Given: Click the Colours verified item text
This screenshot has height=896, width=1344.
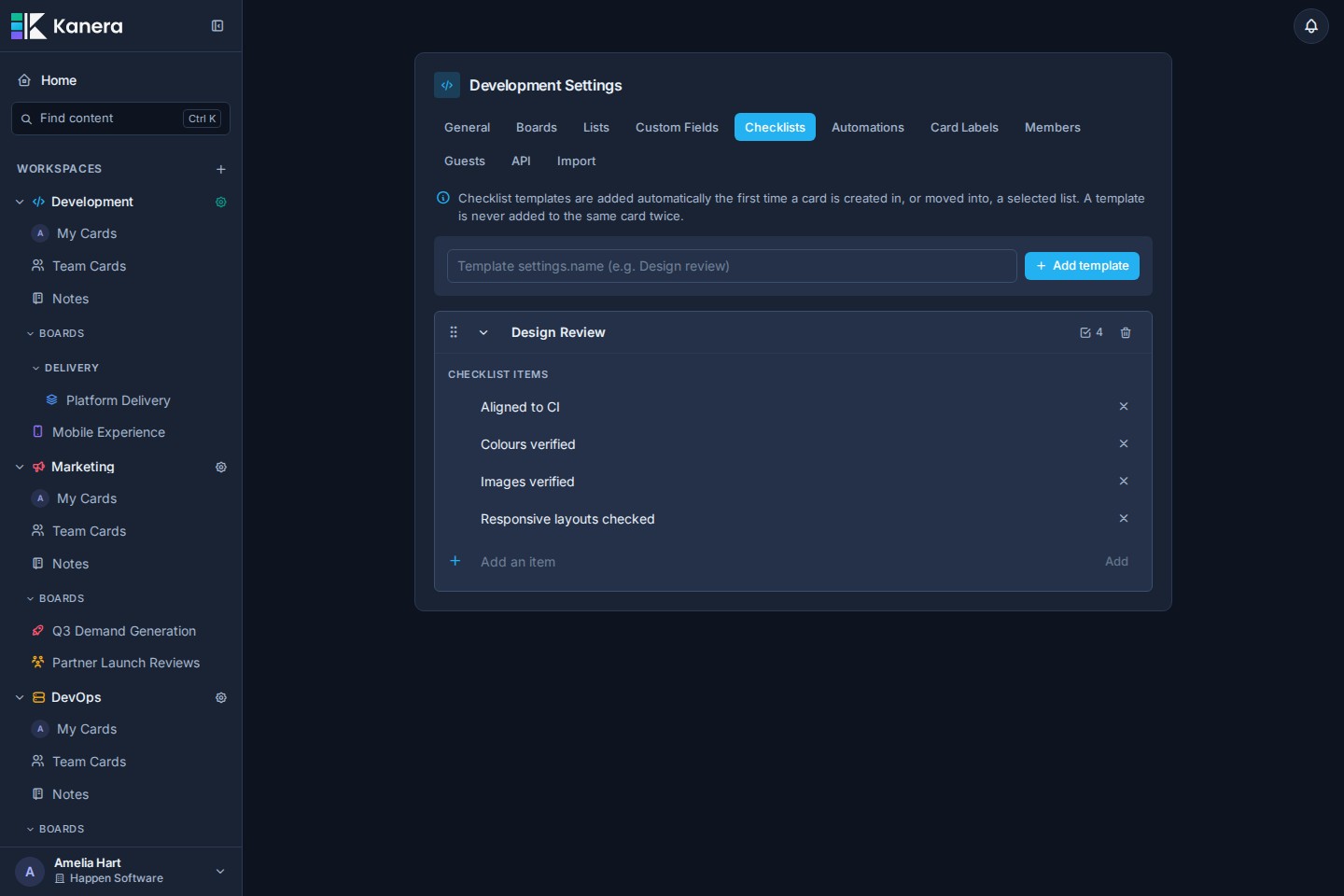Looking at the screenshot, I should click(528, 444).
